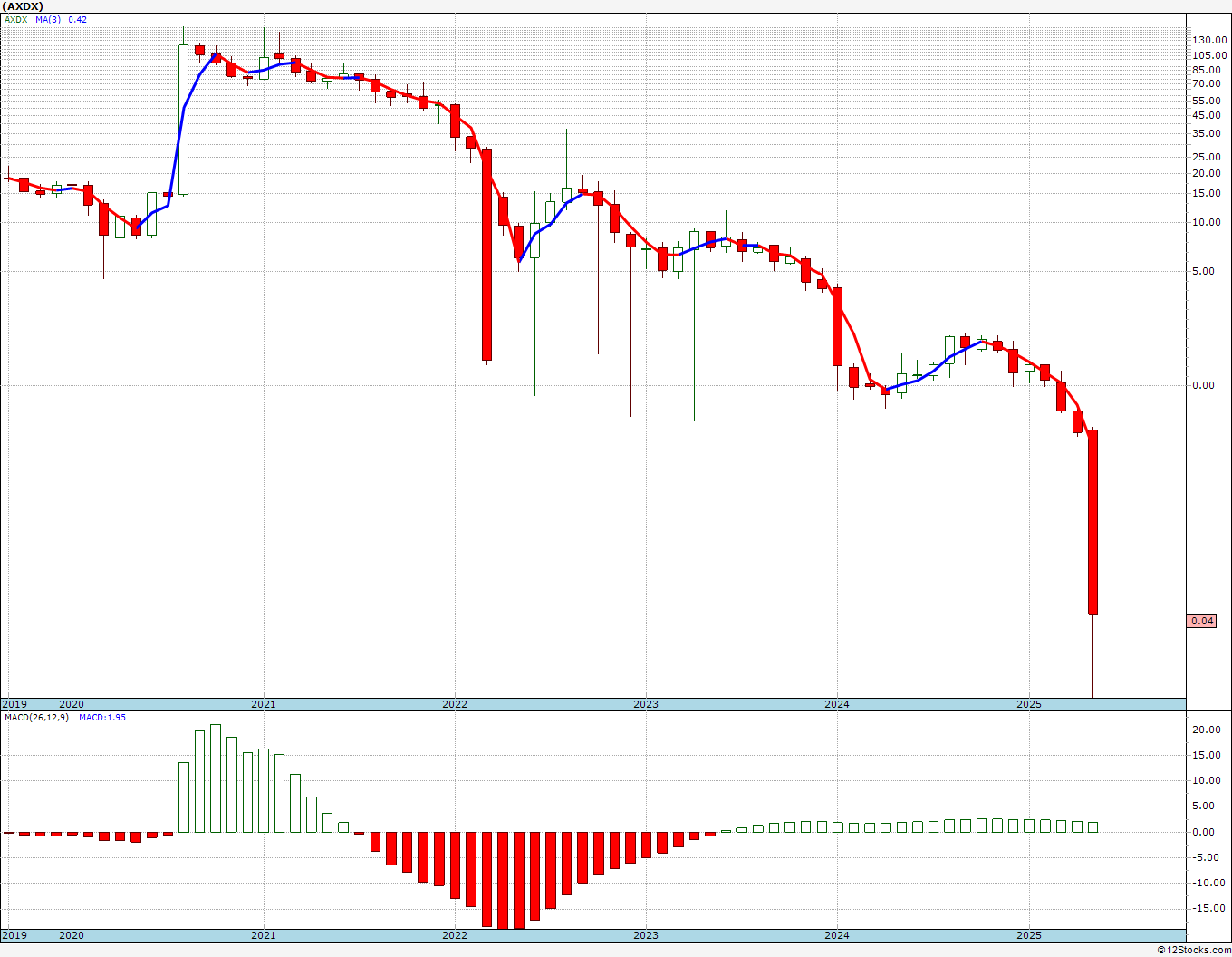Select the -15.00 MACD axis label
The width and height of the screenshot is (1232, 957).
click(x=1208, y=908)
